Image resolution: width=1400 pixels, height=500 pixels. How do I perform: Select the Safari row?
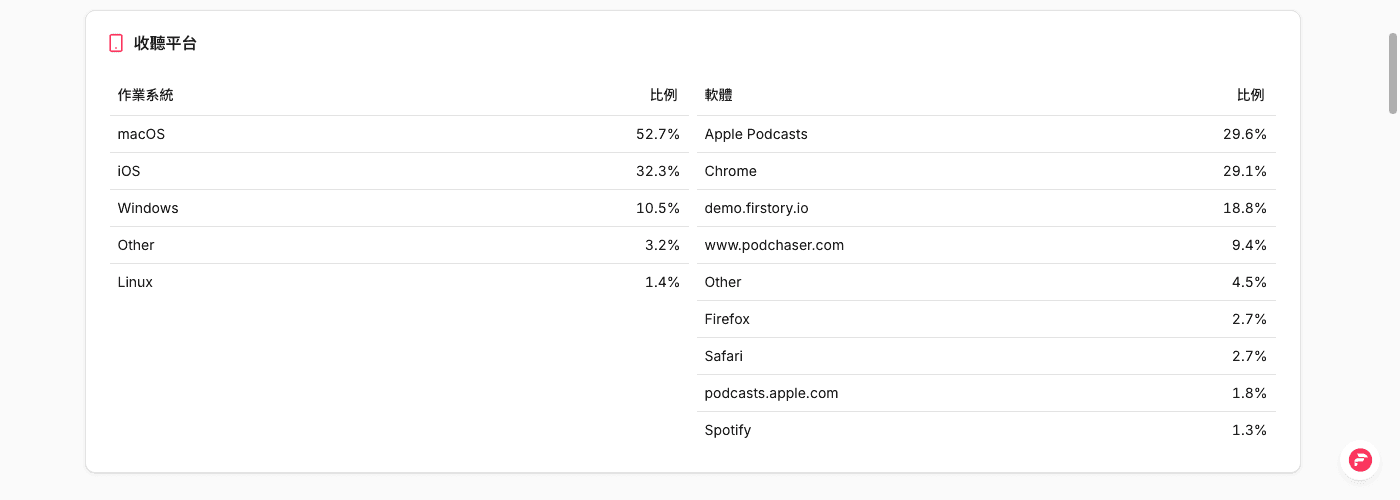986,356
